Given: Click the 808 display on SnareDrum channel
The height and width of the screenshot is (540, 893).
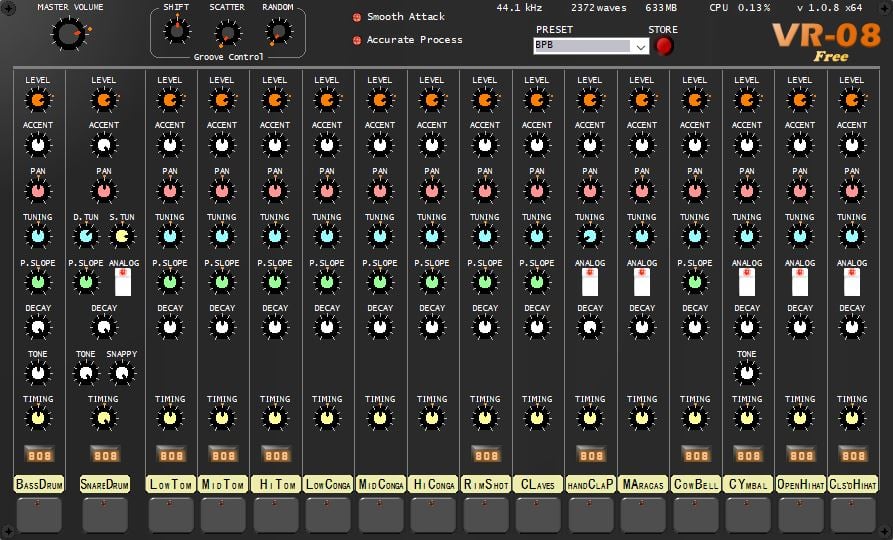Looking at the screenshot, I should pyautogui.click(x=103, y=454).
